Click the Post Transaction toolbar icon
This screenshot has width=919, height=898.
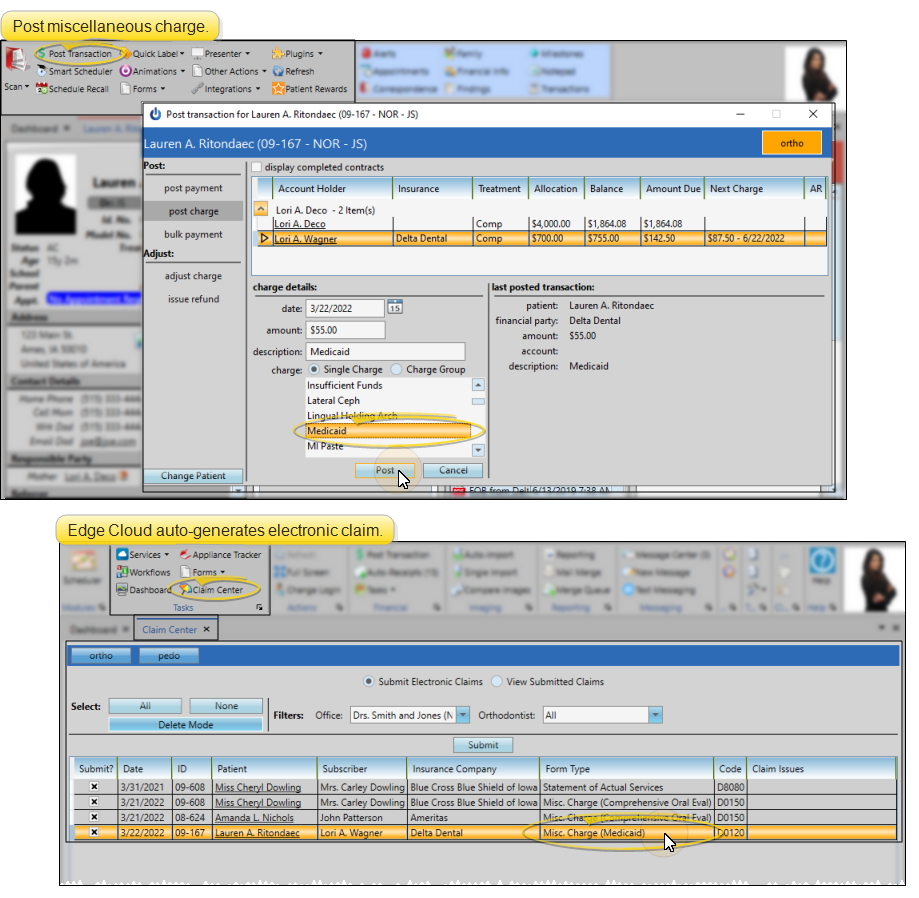point(42,54)
